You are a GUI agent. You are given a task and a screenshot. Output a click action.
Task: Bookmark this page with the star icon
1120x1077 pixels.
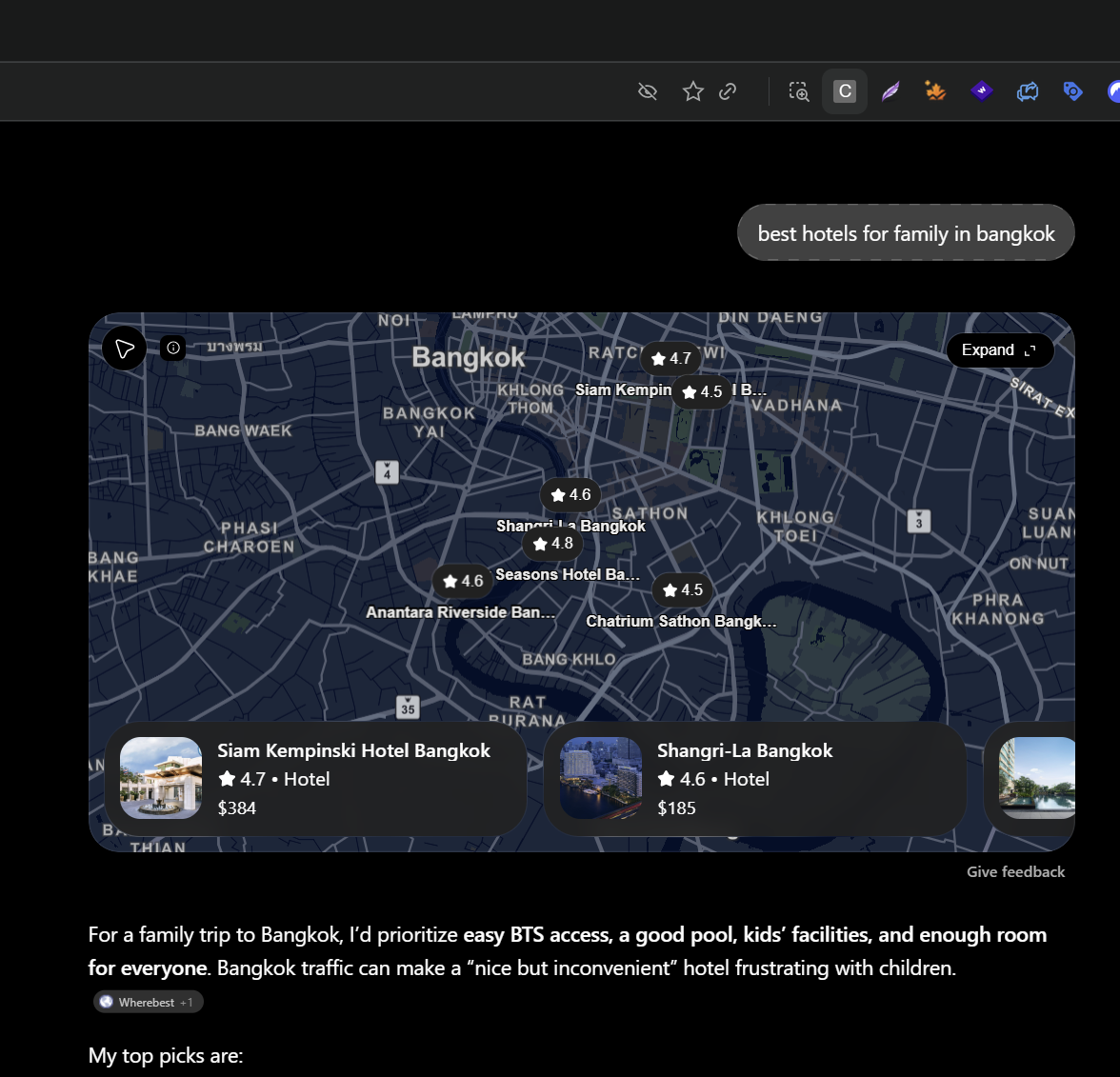click(693, 91)
